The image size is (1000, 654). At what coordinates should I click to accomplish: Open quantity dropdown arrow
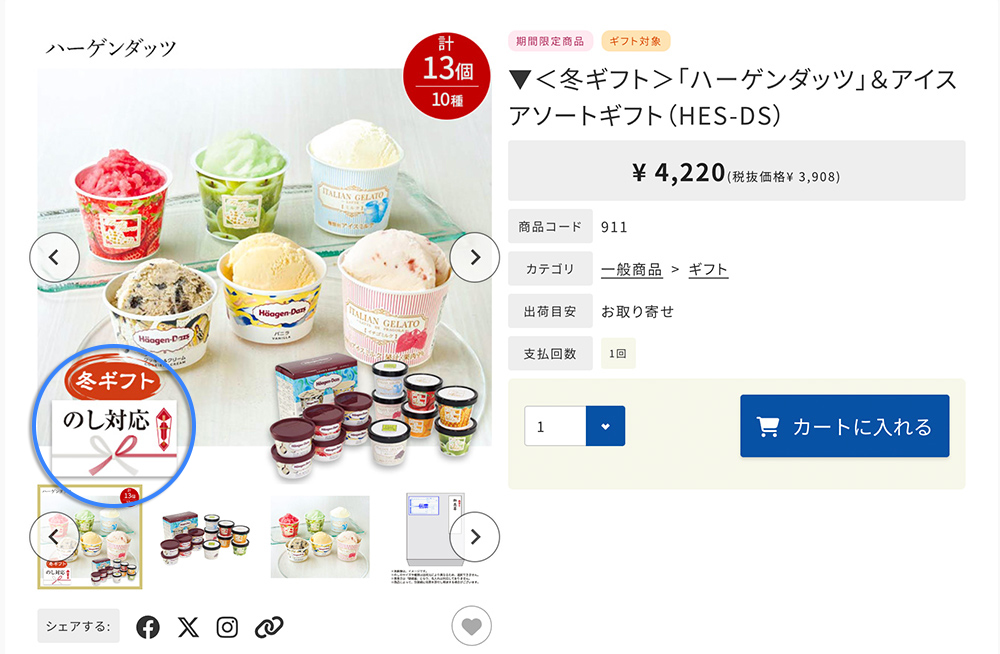point(605,426)
